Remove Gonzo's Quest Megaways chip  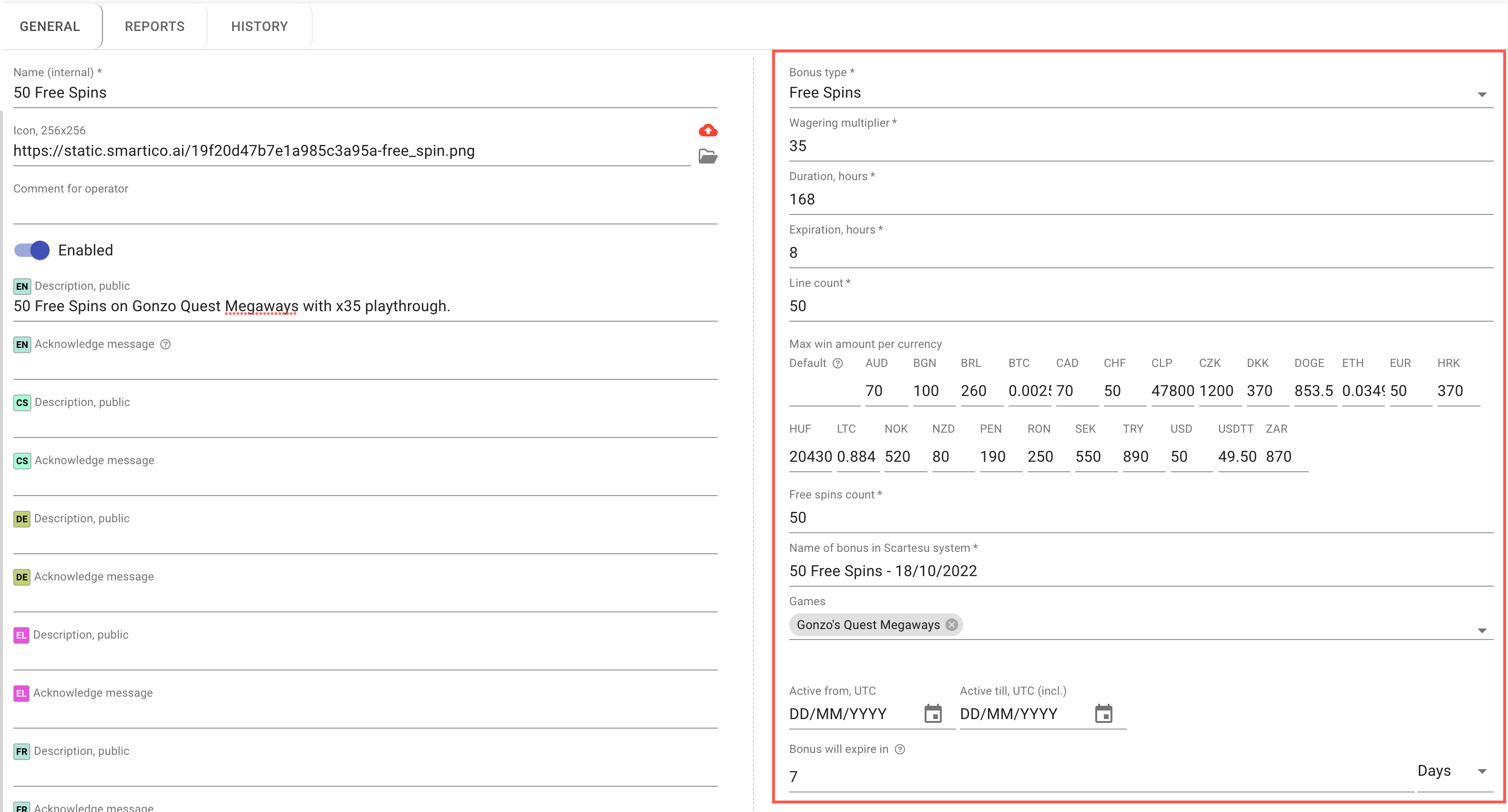click(x=952, y=625)
